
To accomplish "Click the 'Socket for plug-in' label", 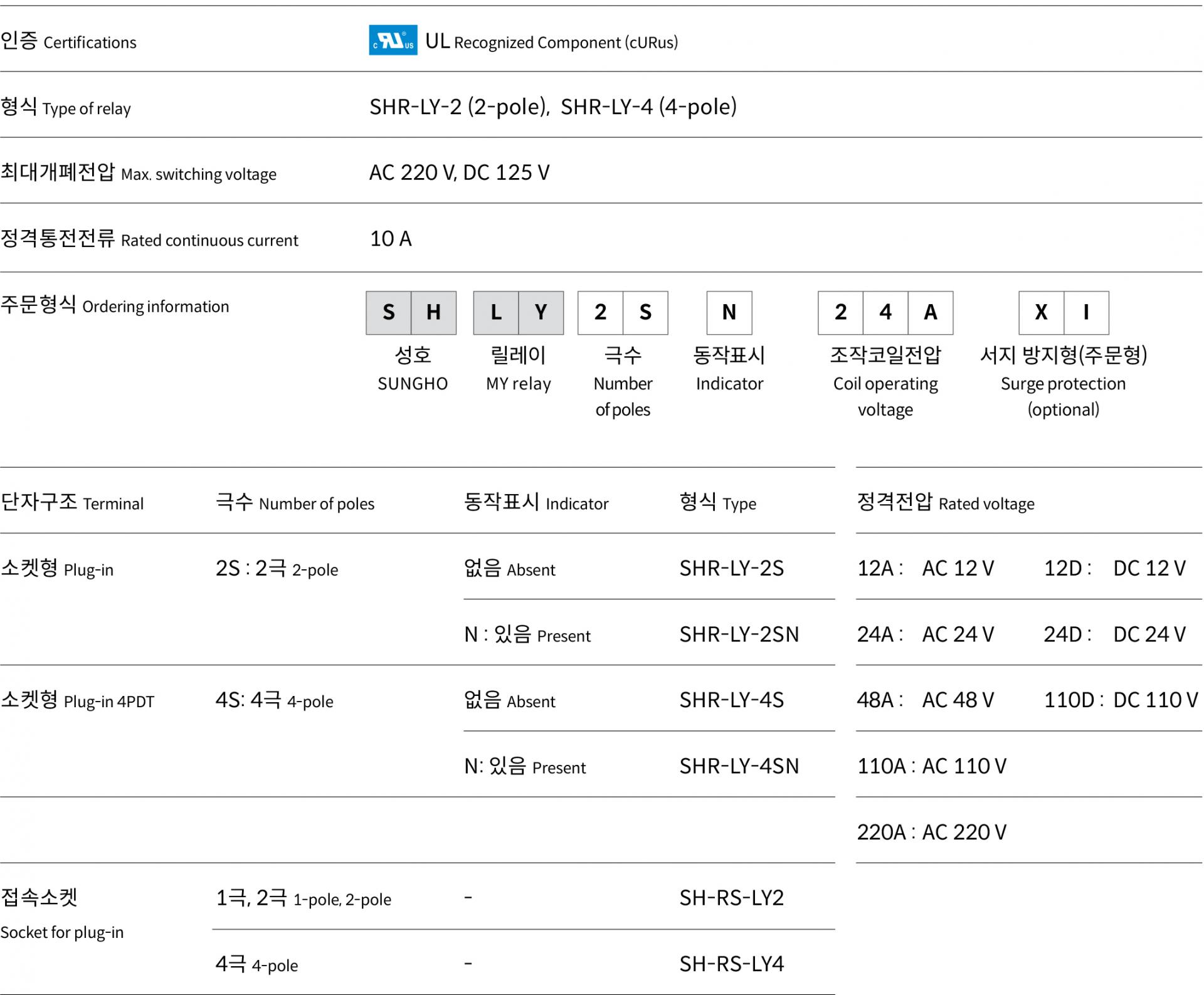I will [x=62, y=933].
